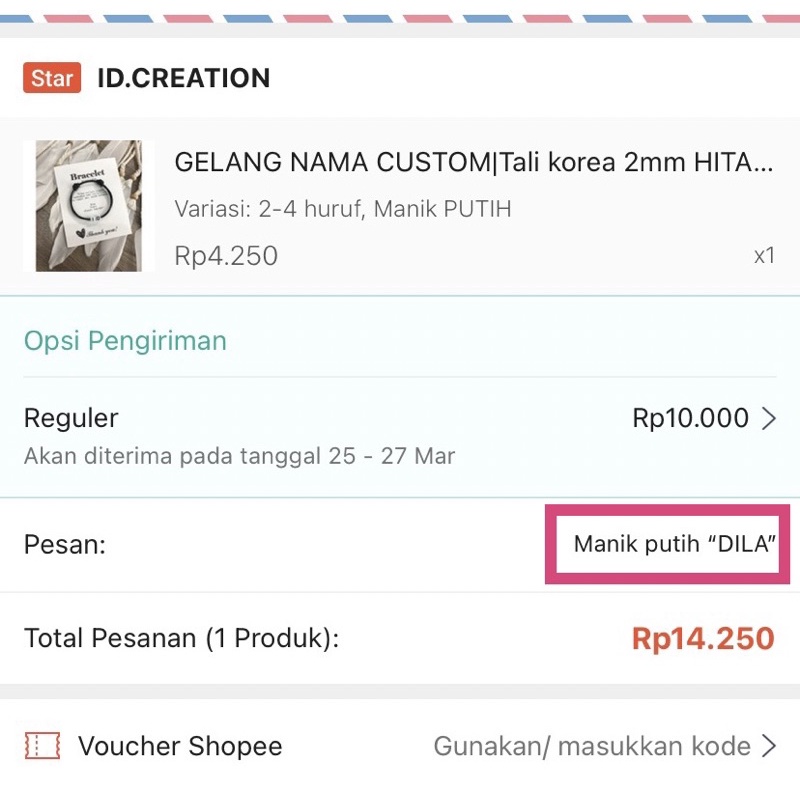Choose the Reguler shipping option

click(71, 418)
